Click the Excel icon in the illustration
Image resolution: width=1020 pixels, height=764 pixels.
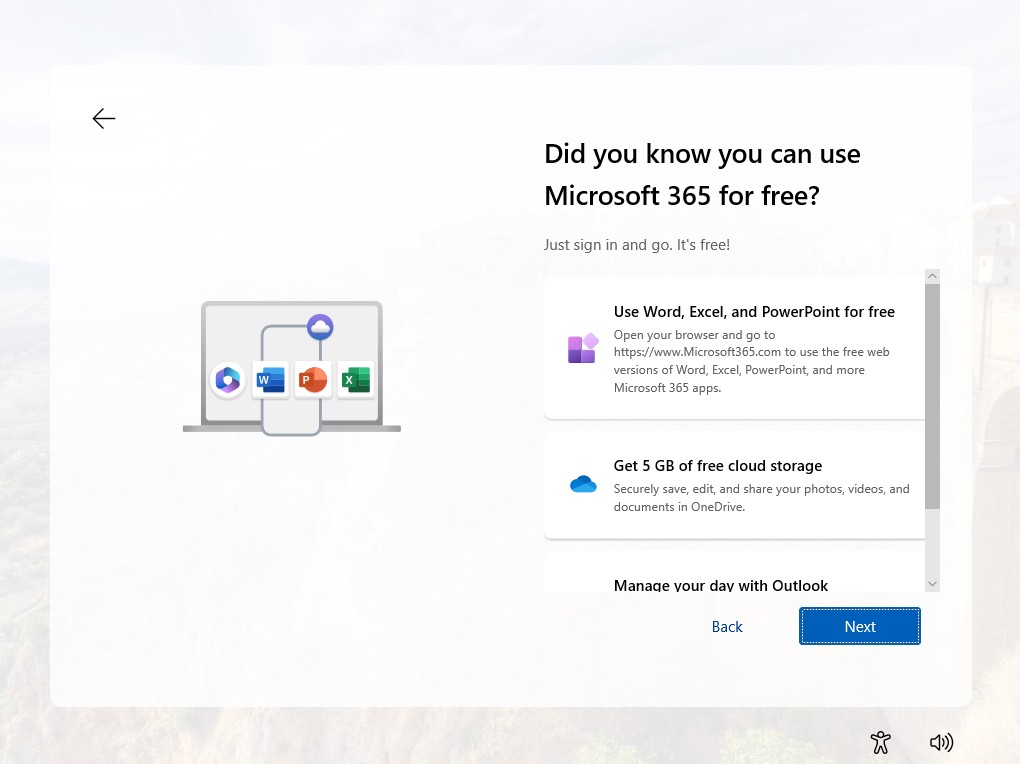pyautogui.click(x=356, y=379)
